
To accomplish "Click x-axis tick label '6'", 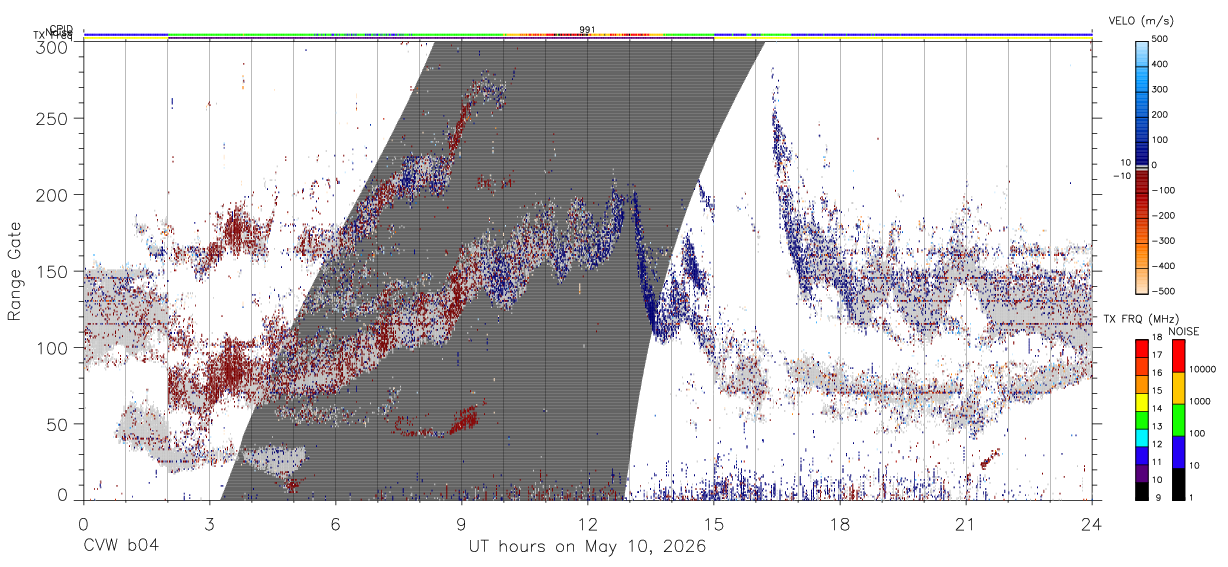I will (335, 524).
